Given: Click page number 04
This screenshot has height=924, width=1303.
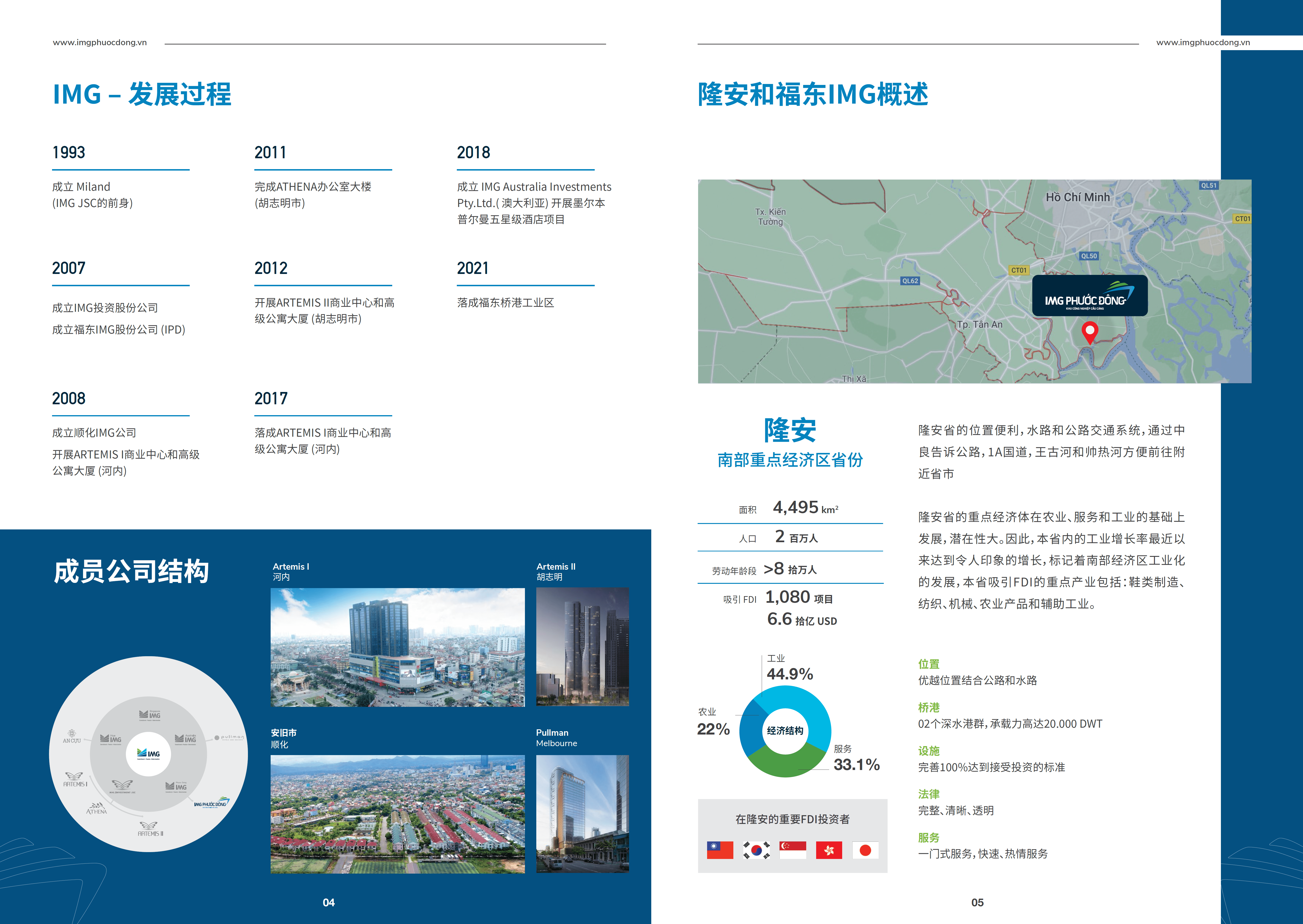Looking at the screenshot, I should coord(329,902).
